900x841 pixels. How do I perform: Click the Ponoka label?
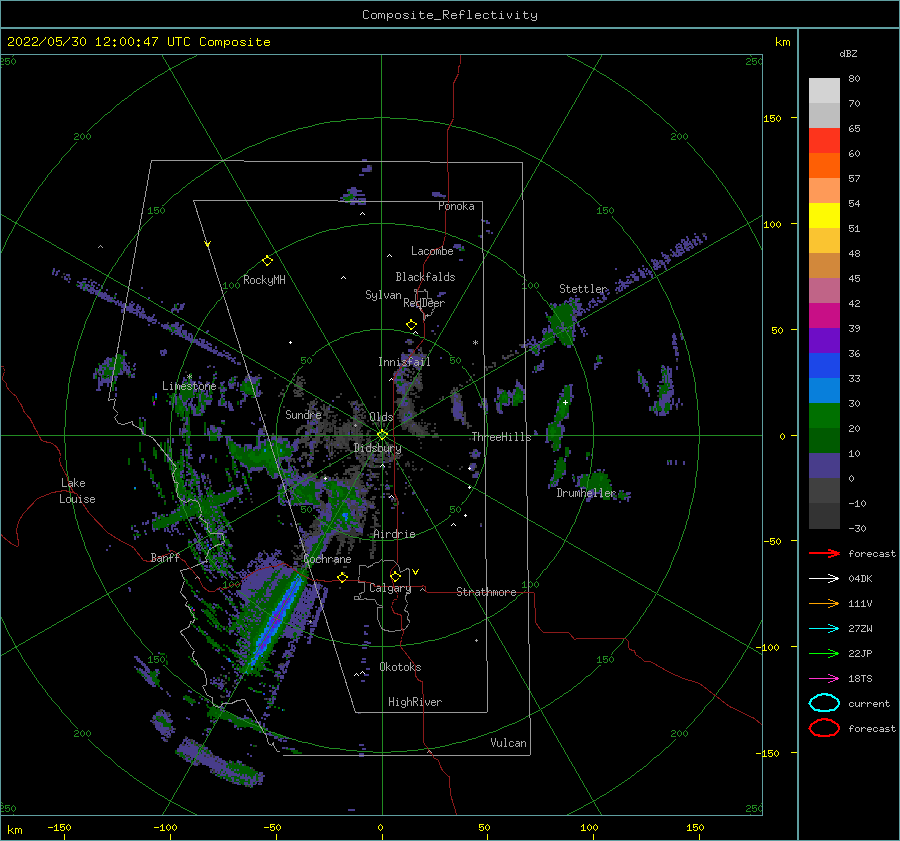tap(456, 206)
